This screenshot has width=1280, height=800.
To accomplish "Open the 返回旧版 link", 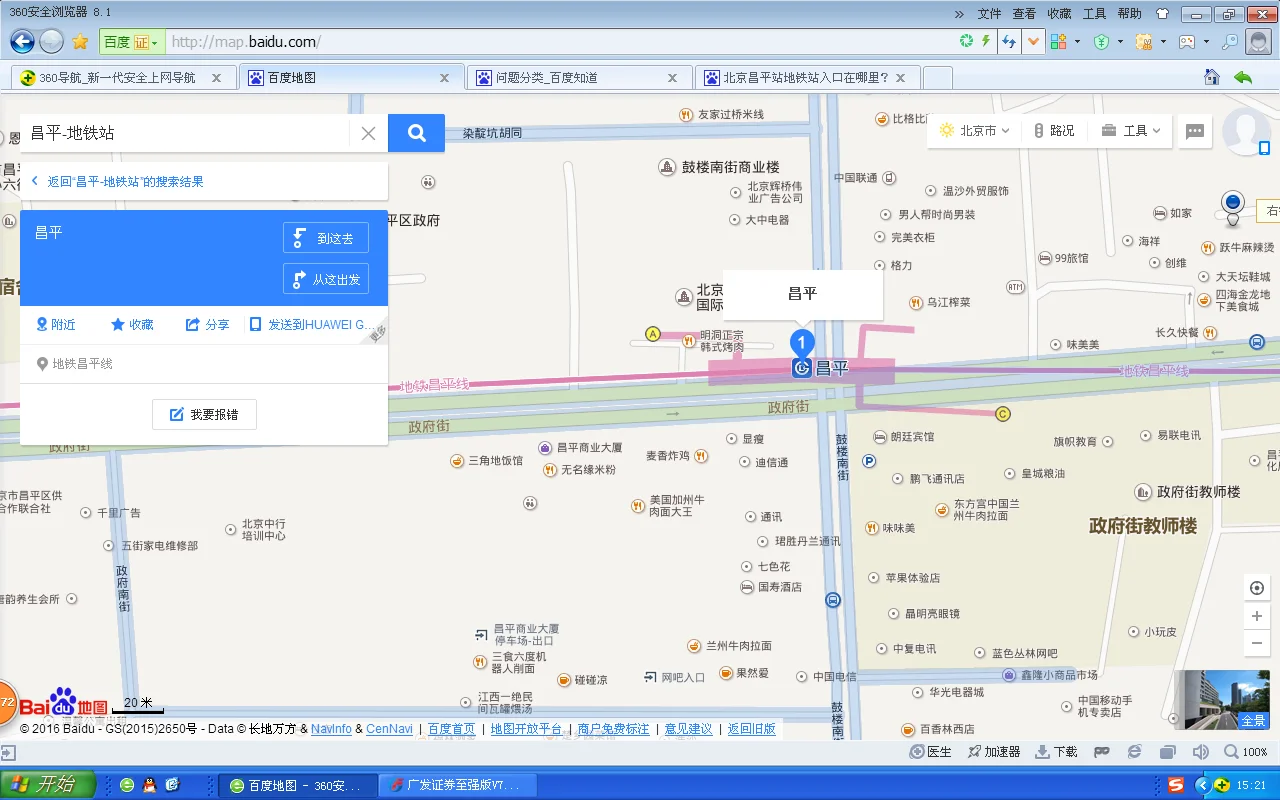I will pos(751,728).
